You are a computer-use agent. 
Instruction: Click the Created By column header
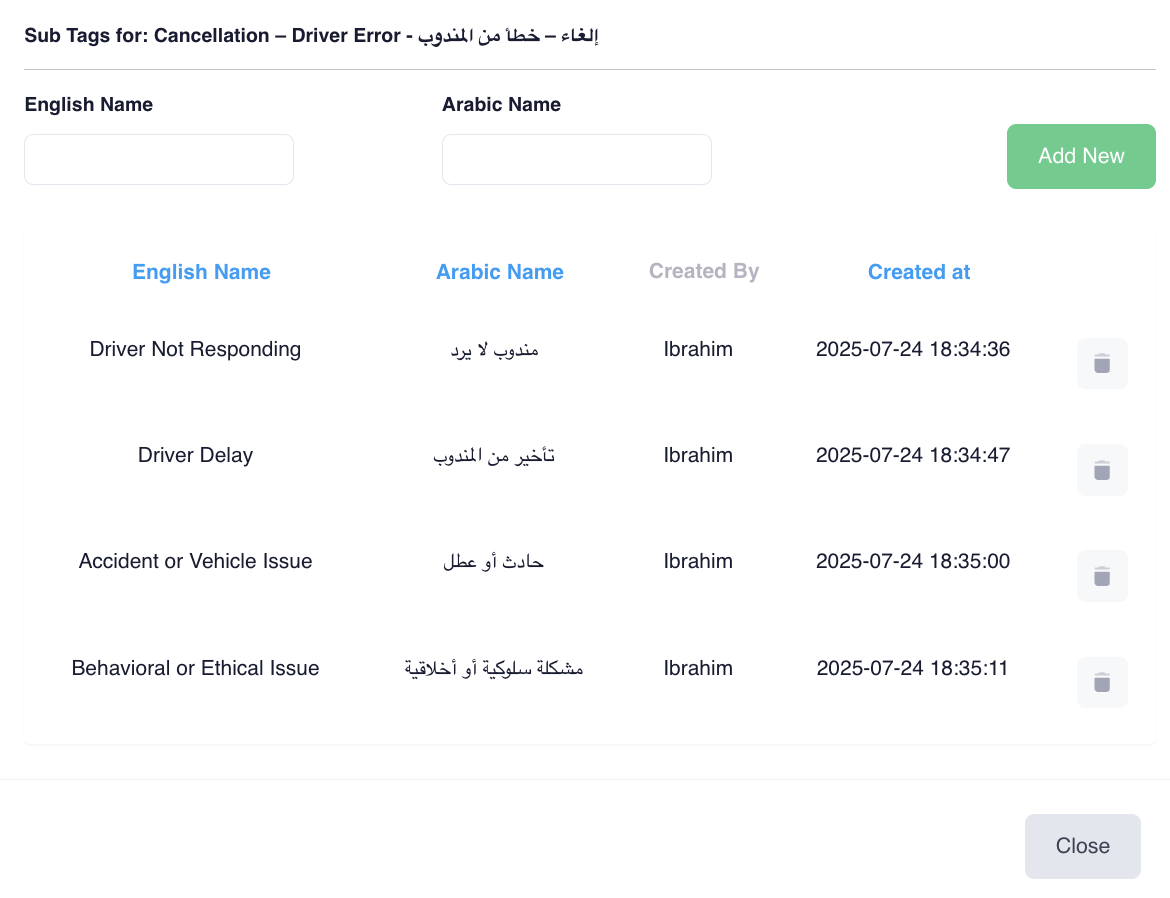coord(704,271)
